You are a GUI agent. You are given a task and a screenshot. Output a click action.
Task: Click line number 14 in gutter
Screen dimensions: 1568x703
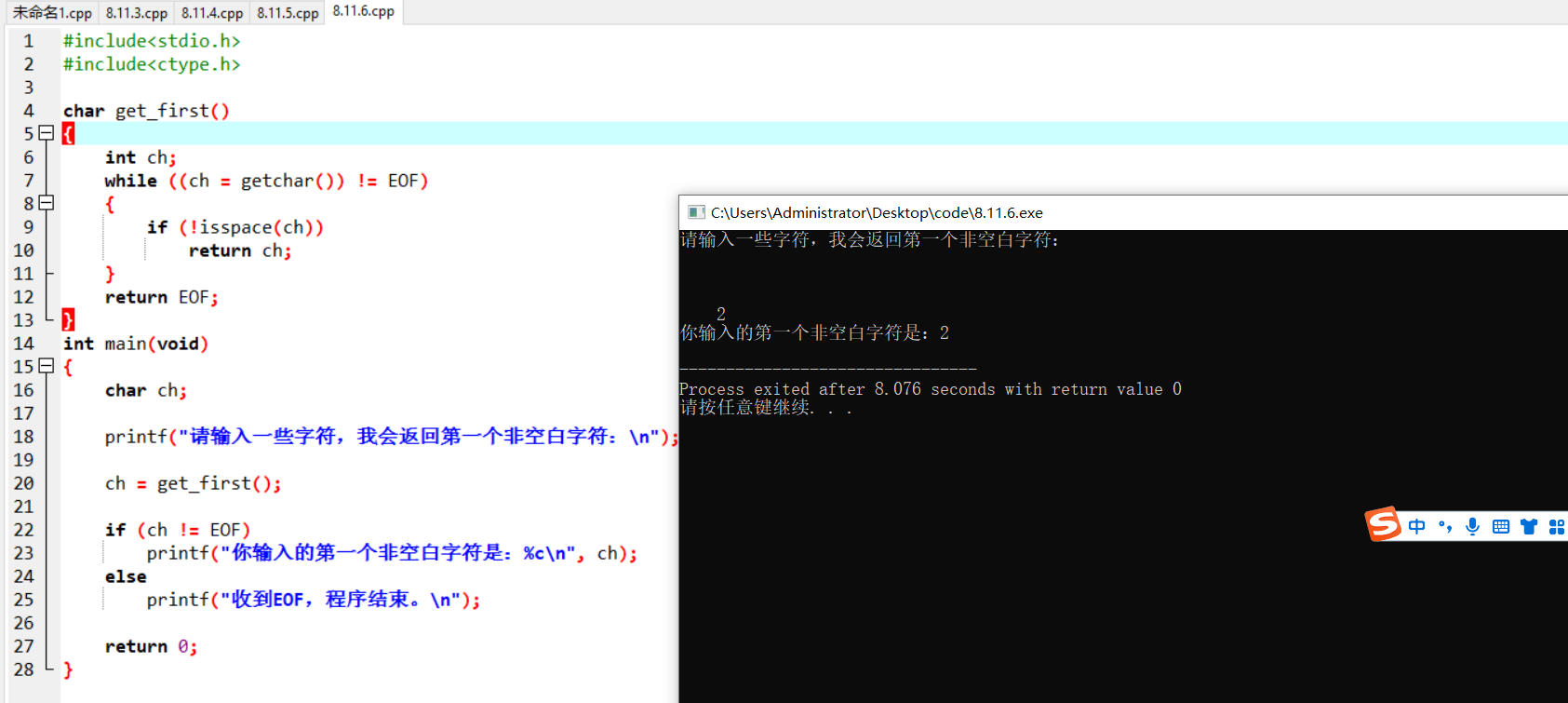click(x=23, y=344)
